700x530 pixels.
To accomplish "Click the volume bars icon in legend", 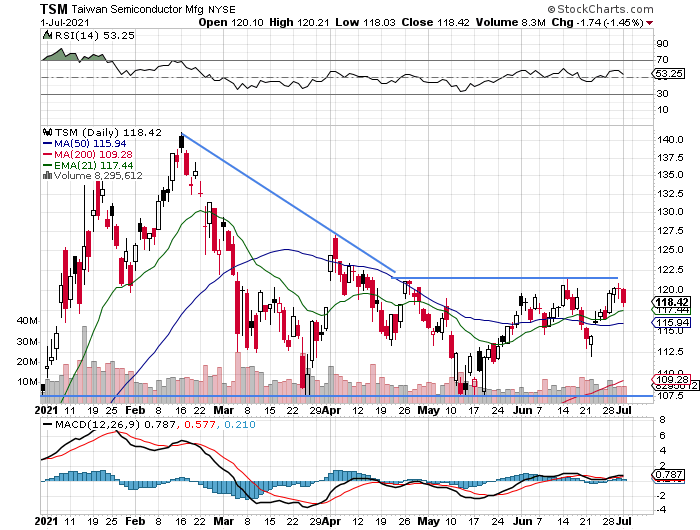I will (47, 175).
